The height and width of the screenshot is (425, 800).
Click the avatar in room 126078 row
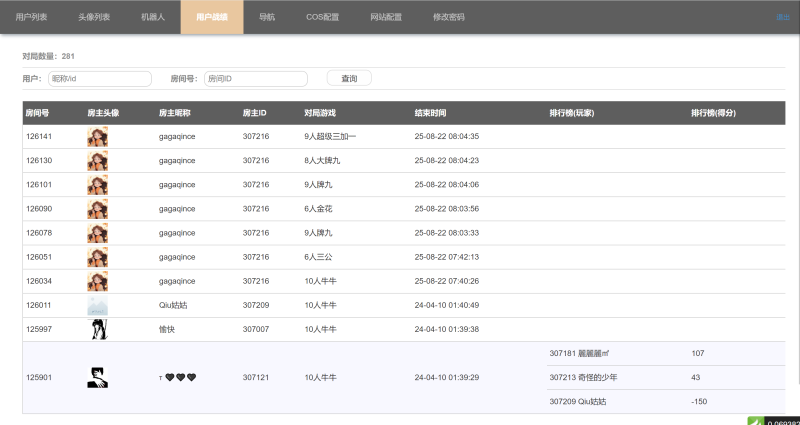point(97,233)
